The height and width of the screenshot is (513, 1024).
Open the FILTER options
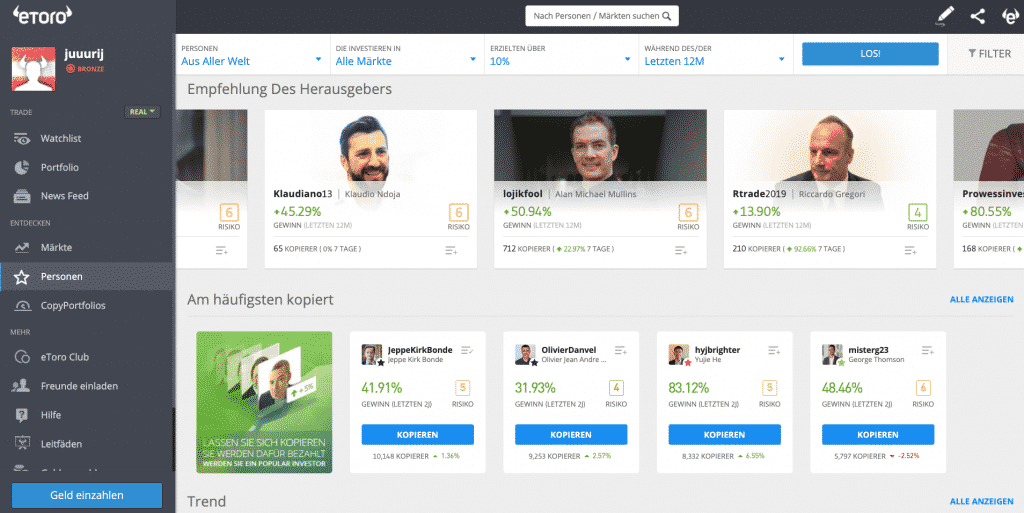pos(989,54)
